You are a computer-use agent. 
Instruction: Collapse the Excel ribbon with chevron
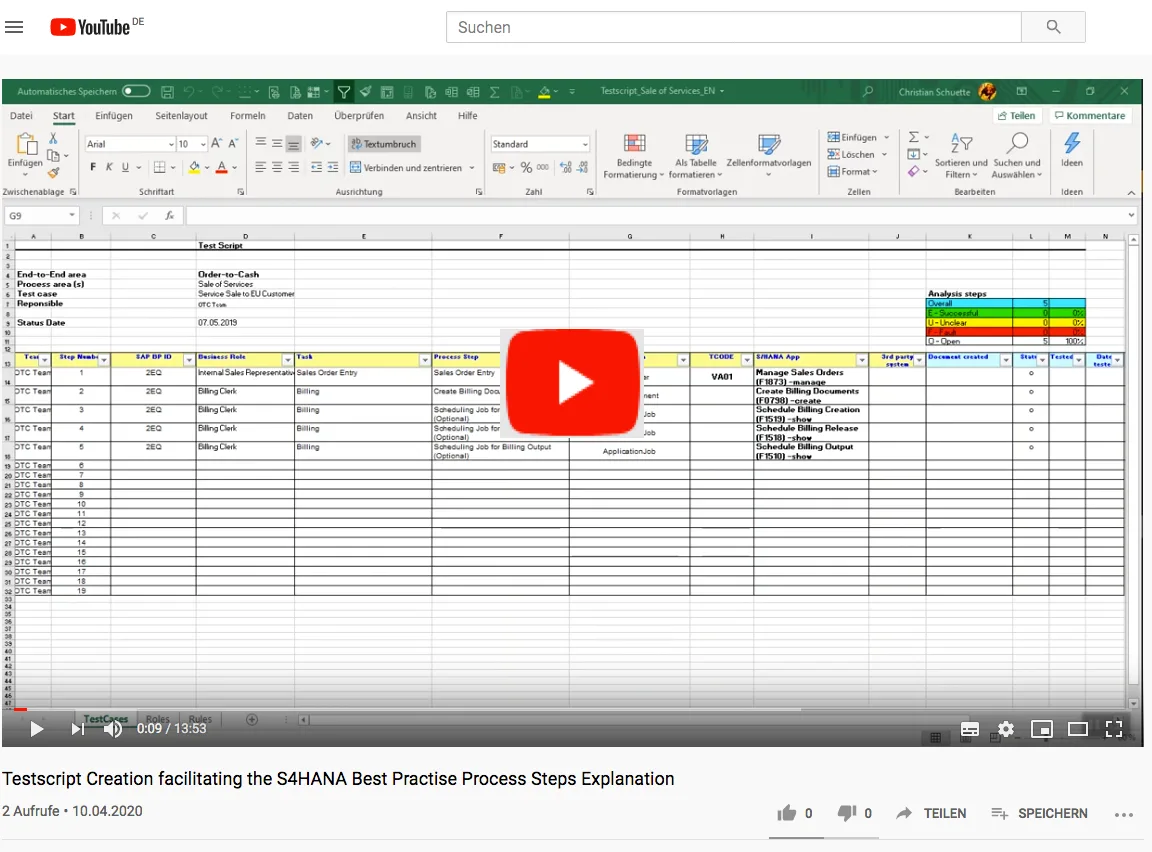point(1131,192)
